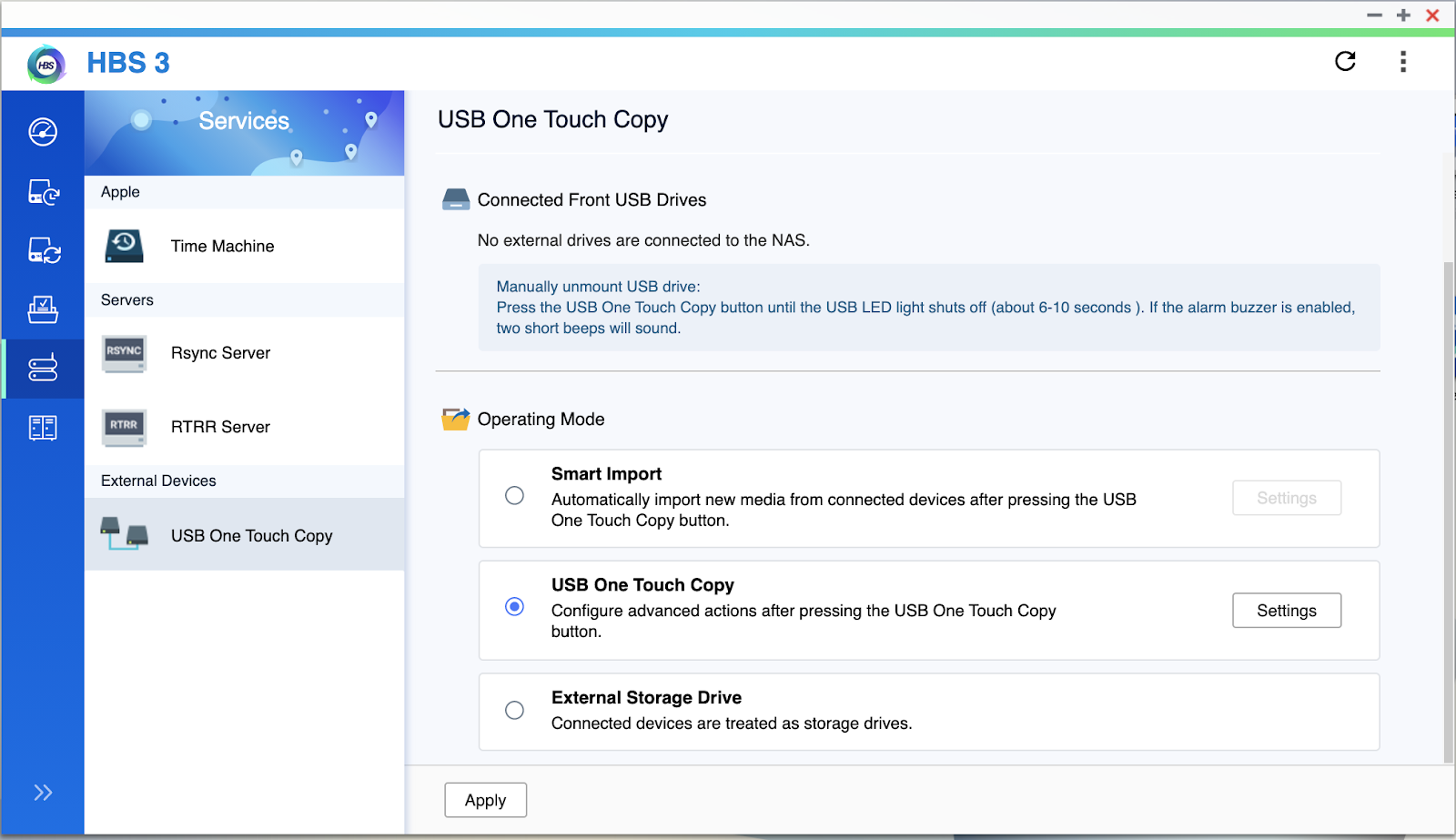This screenshot has width=1456, height=840.
Task: Select the Smart Import radio button
Action: [x=514, y=496]
